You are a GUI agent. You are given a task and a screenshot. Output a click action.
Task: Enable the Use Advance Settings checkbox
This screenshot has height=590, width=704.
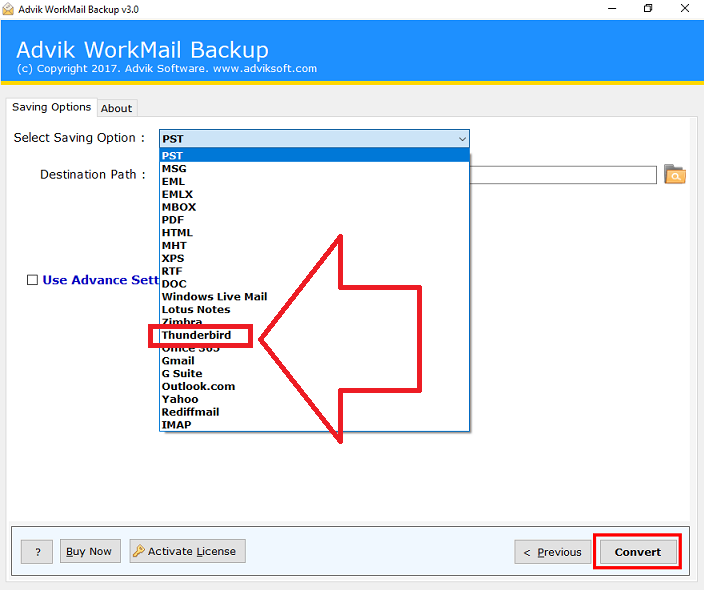point(32,280)
